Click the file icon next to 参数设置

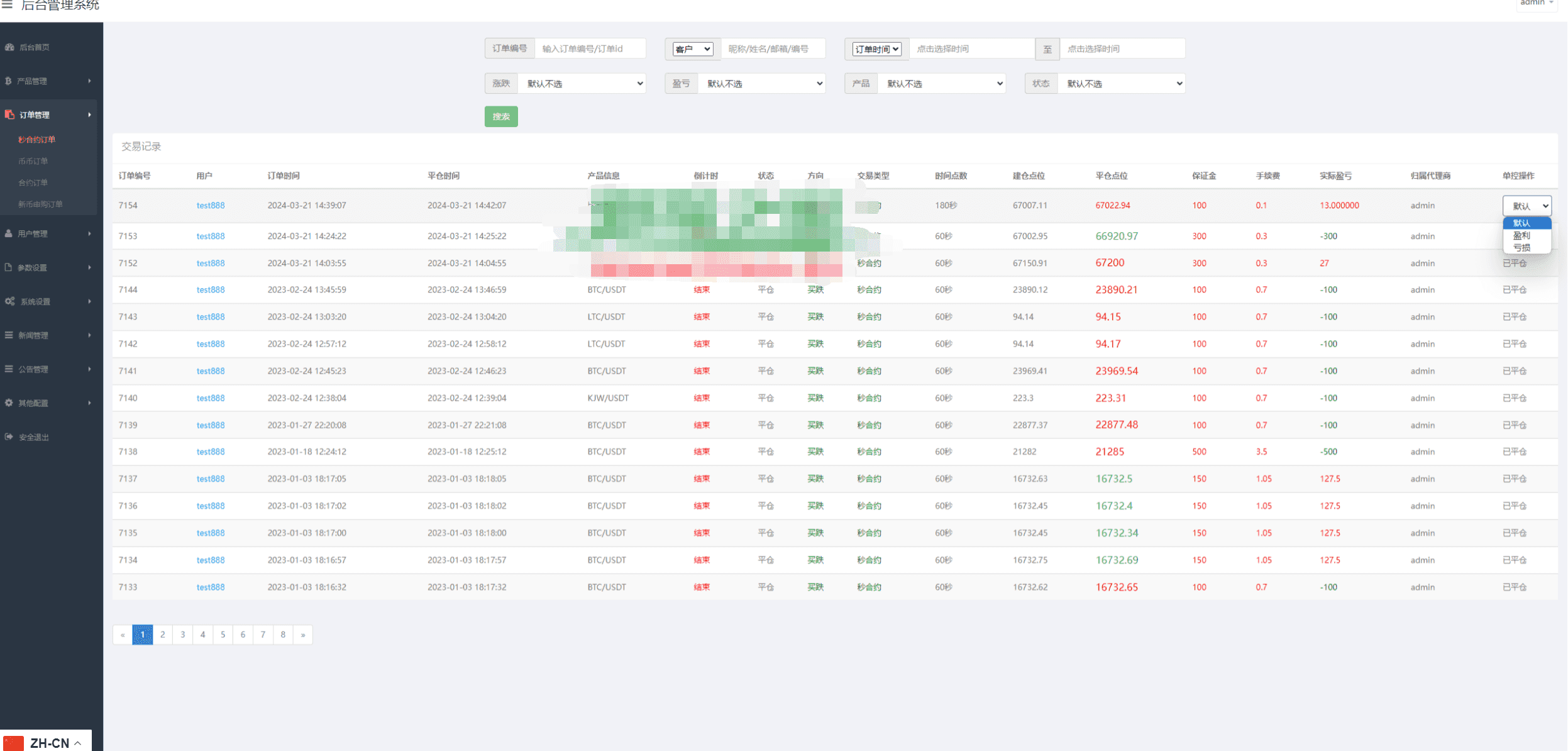coord(9,267)
